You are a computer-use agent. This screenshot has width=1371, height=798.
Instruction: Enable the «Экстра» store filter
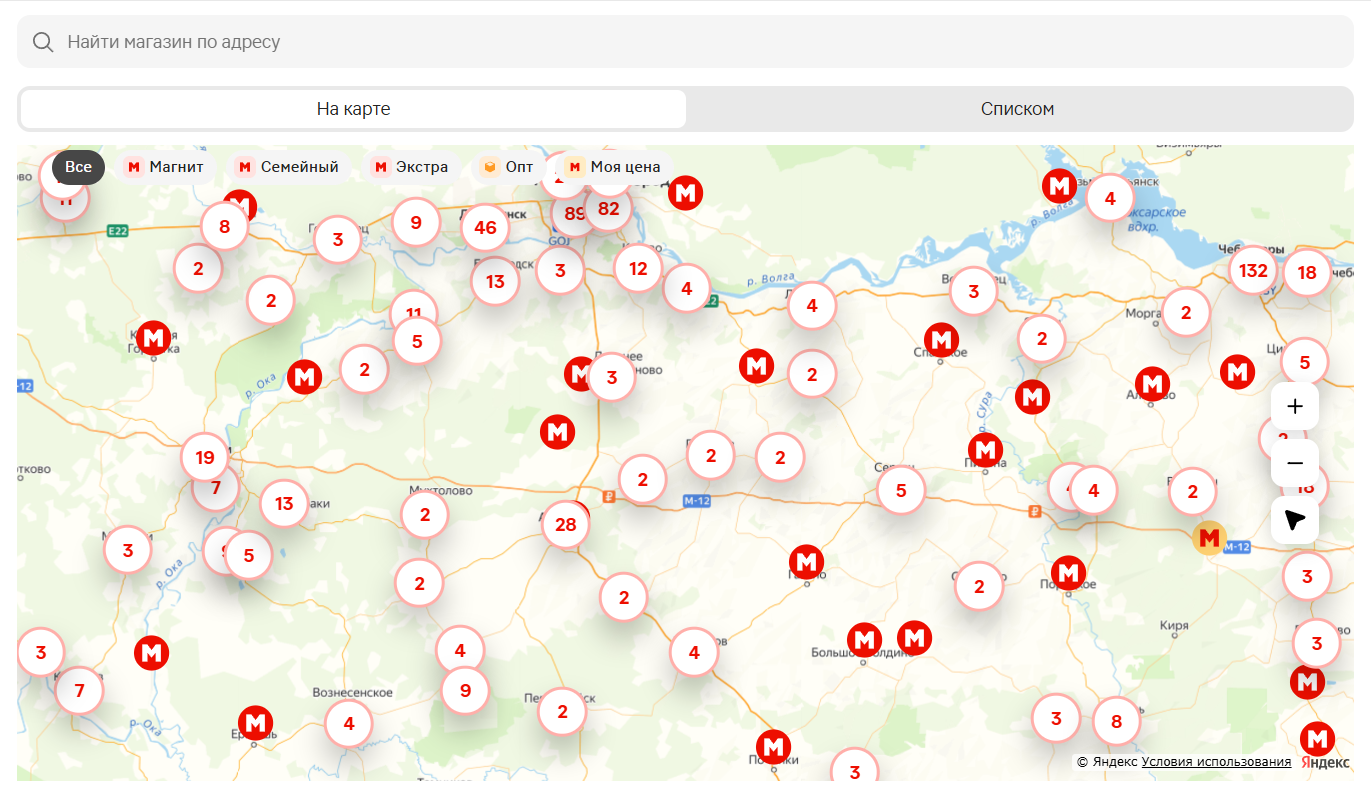pyautogui.click(x=411, y=167)
